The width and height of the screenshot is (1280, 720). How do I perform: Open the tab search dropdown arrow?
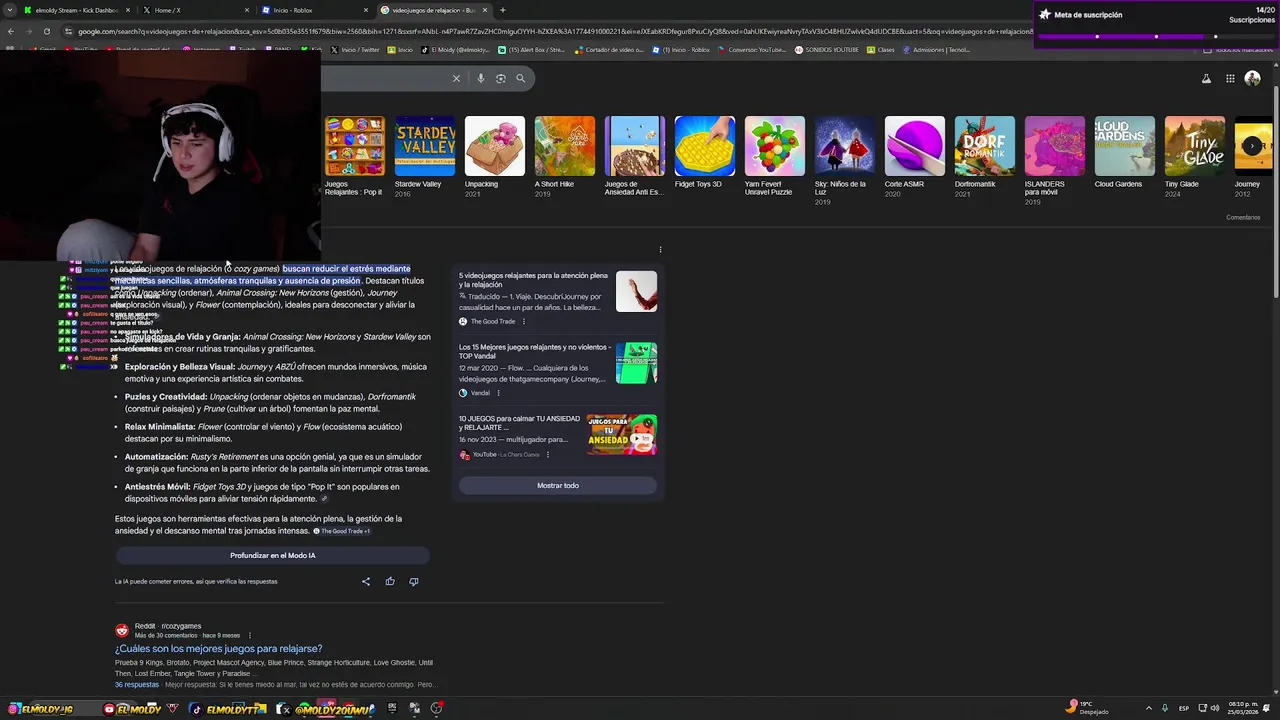pos(8,10)
